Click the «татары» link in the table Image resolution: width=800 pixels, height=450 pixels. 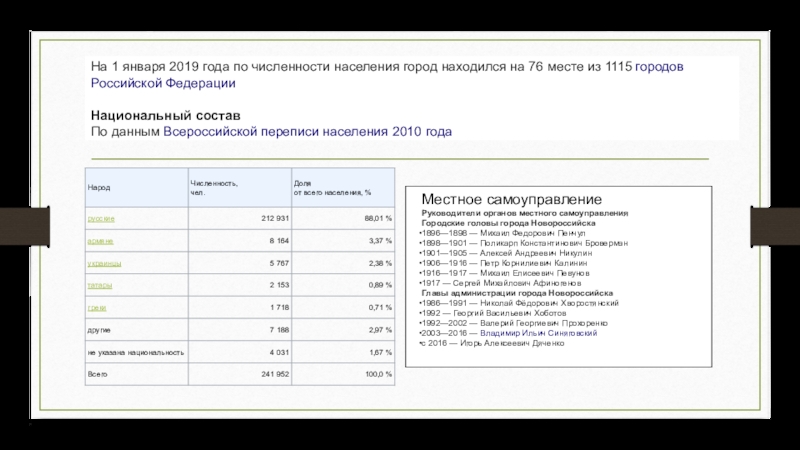(101, 287)
